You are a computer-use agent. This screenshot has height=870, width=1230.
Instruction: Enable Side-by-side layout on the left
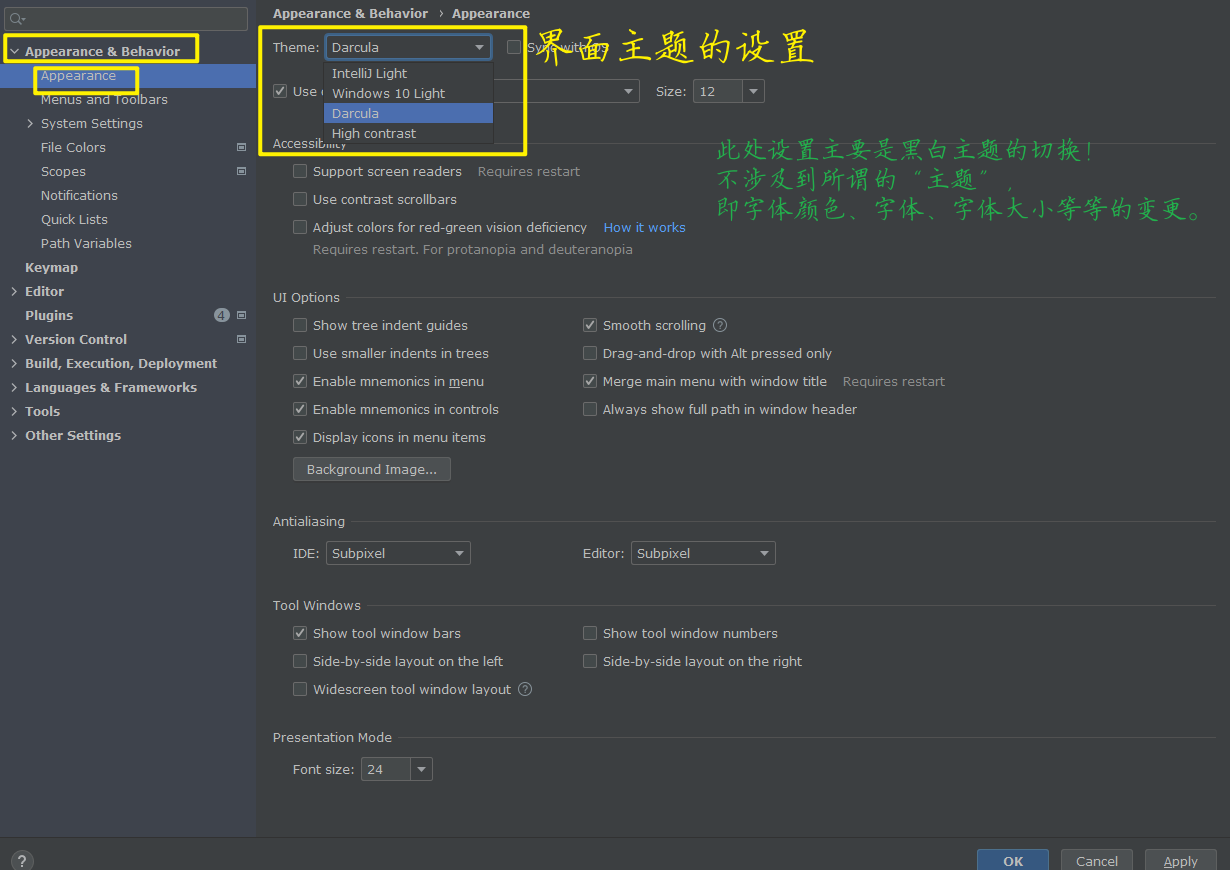point(300,661)
